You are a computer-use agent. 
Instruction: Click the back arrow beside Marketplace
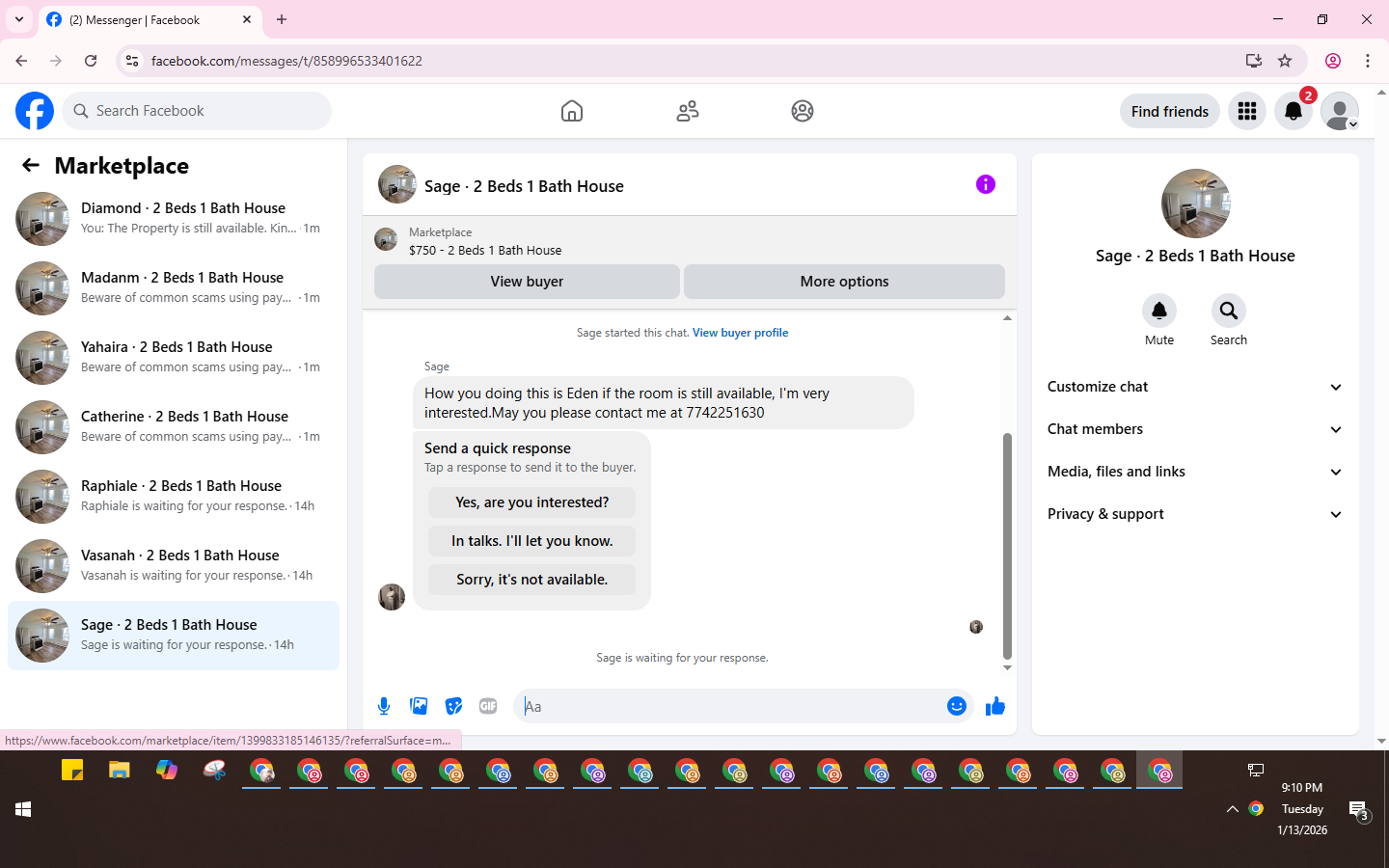[x=31, y=165]
